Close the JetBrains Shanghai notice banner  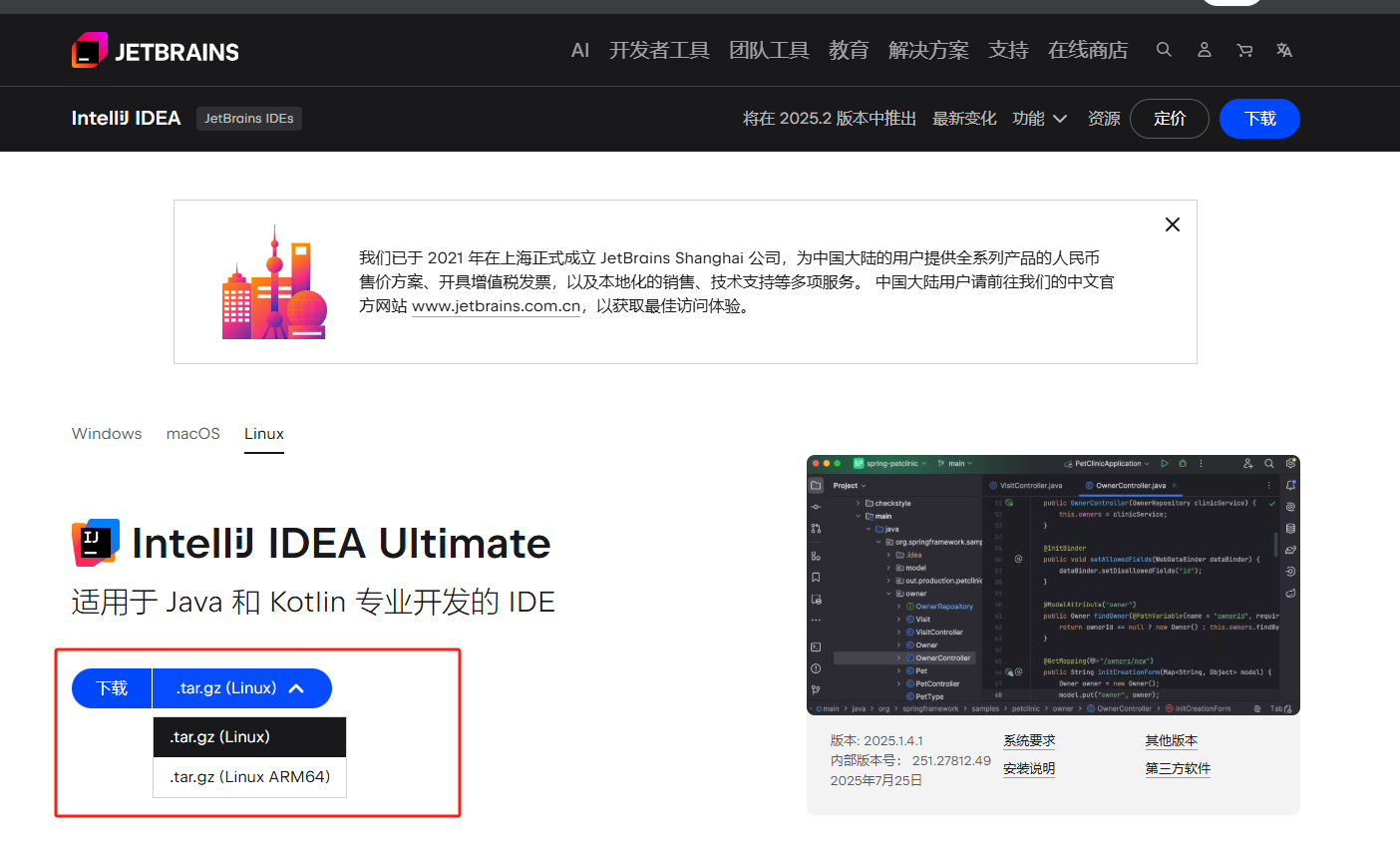pyautogui.click(x=1173, y=224)
